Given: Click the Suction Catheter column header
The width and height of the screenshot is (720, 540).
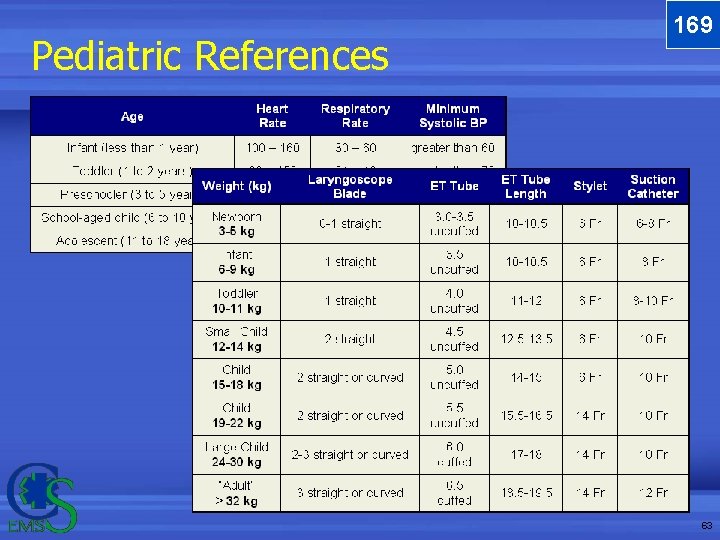Looking at the screenshot, I should tap(653, 186).
